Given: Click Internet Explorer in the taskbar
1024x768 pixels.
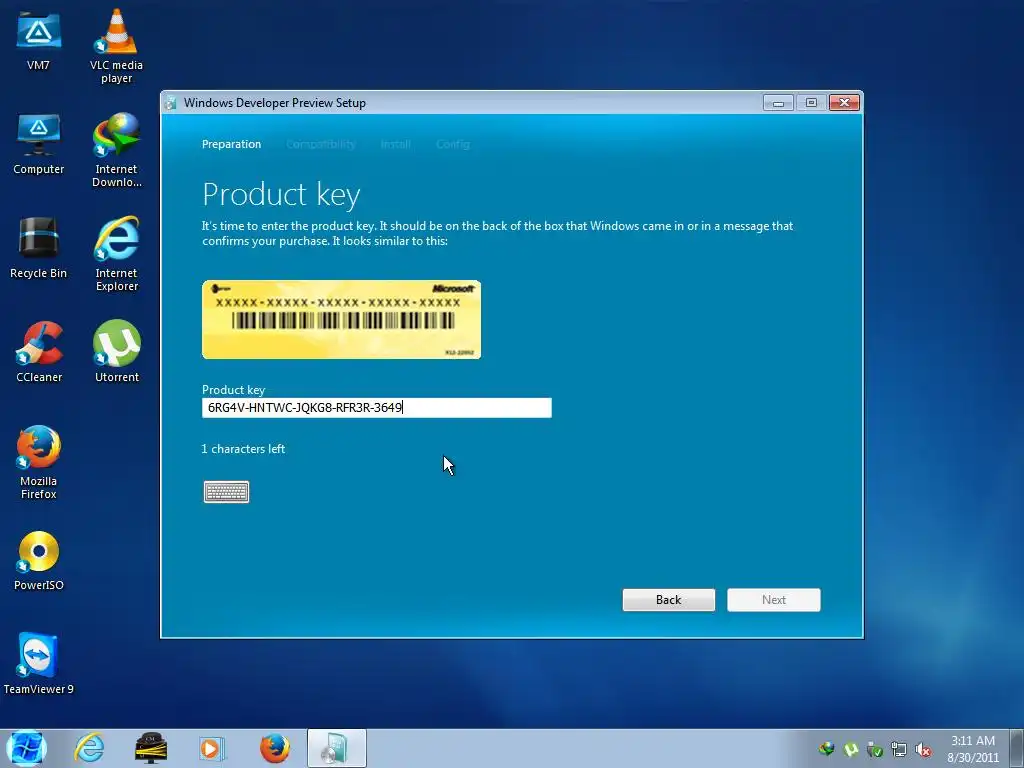Looking at the screenshot, I should [x=89, y=748].
